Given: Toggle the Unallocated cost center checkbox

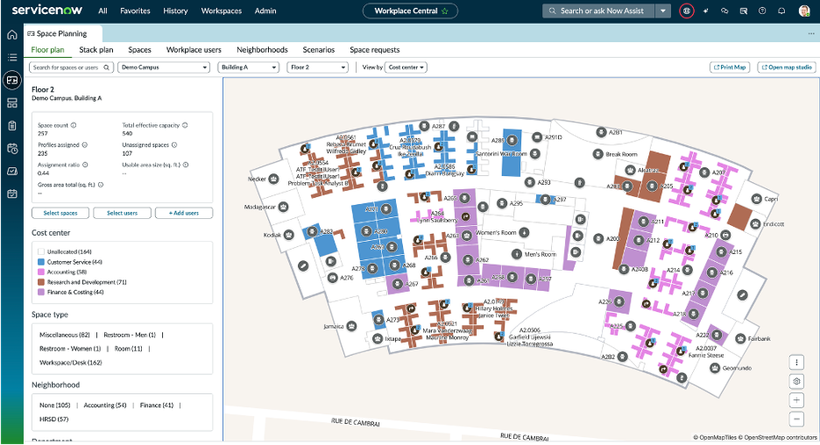Looking at the screenshot, I should (x=41, y=252).
